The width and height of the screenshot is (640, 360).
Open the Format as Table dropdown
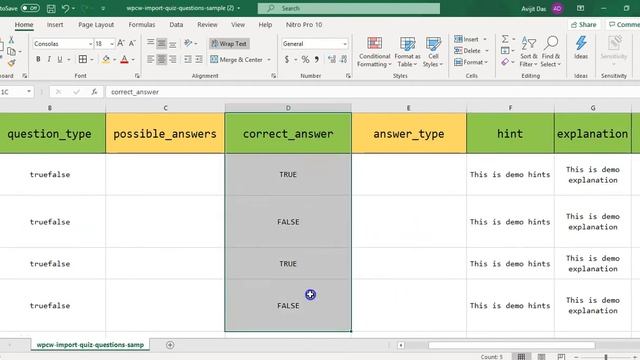pyautogui.click(x=407, y=52)
